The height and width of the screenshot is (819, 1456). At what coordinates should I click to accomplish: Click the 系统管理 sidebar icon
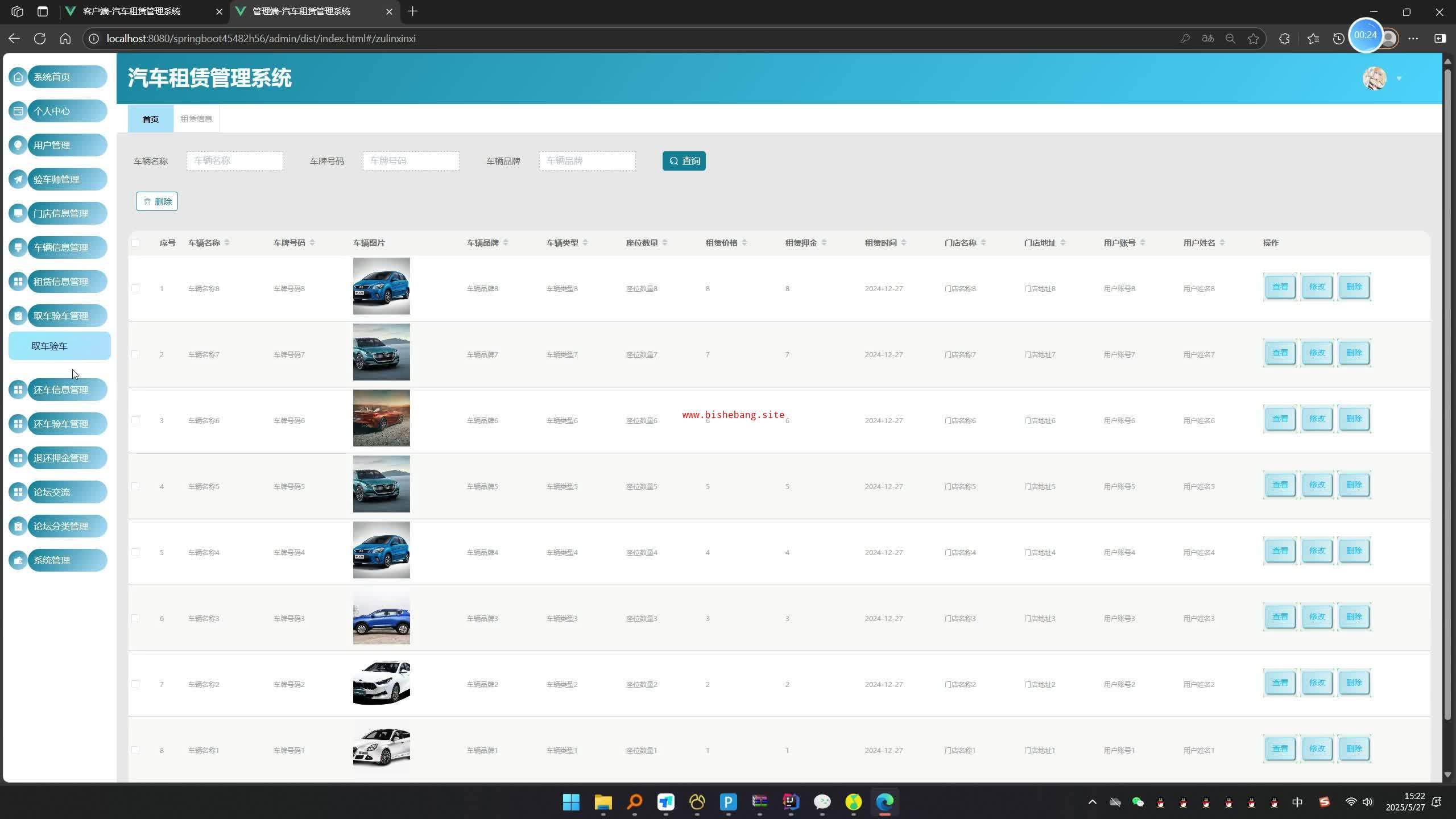pos(18,560)
